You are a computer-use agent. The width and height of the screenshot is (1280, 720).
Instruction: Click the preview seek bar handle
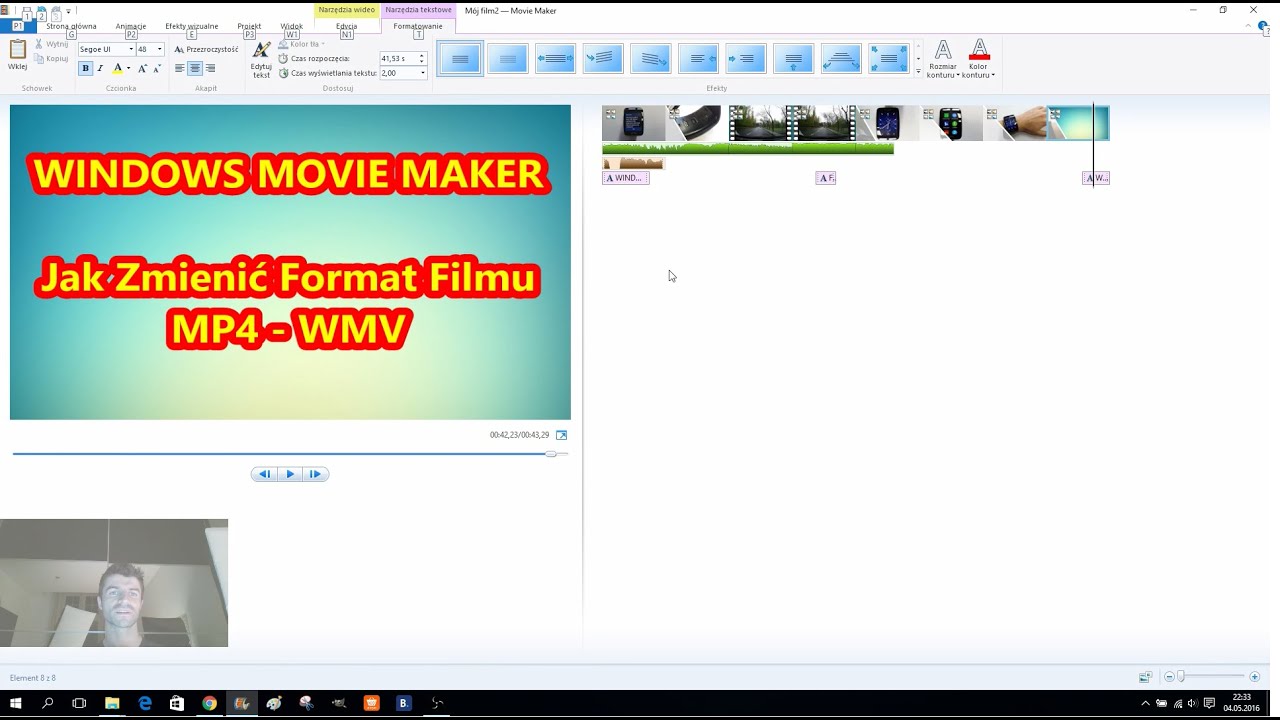550,454
